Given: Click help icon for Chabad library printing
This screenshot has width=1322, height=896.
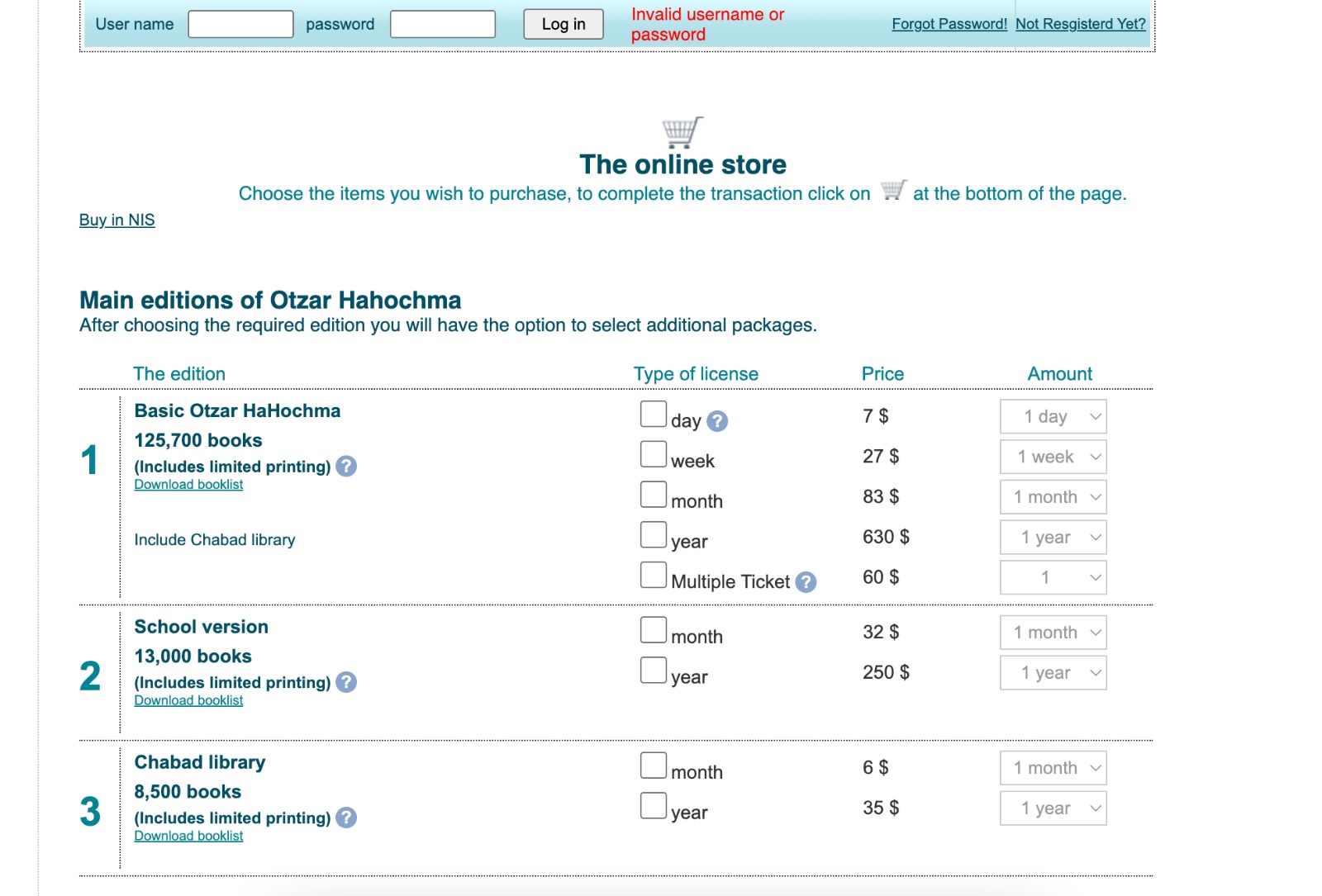Looking at the screenshot, I should (x=346, y=818).
